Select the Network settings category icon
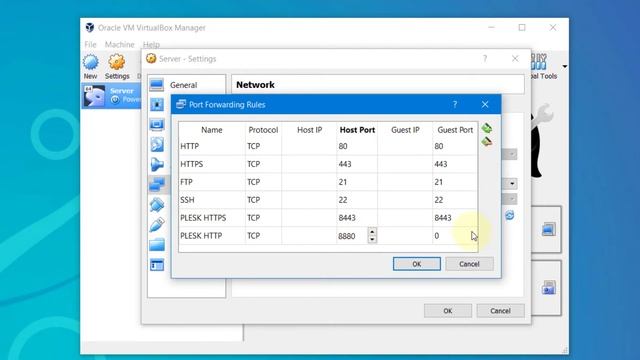Image resolution: width=640 pixels, height=360 pixels. [x=157, y=184]
